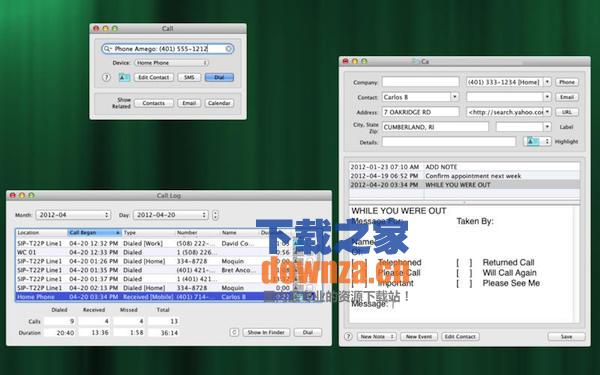This screenshot has width=600, height=375.
Task: Select the Confirm appointment next week note
Action: [464, 176]
